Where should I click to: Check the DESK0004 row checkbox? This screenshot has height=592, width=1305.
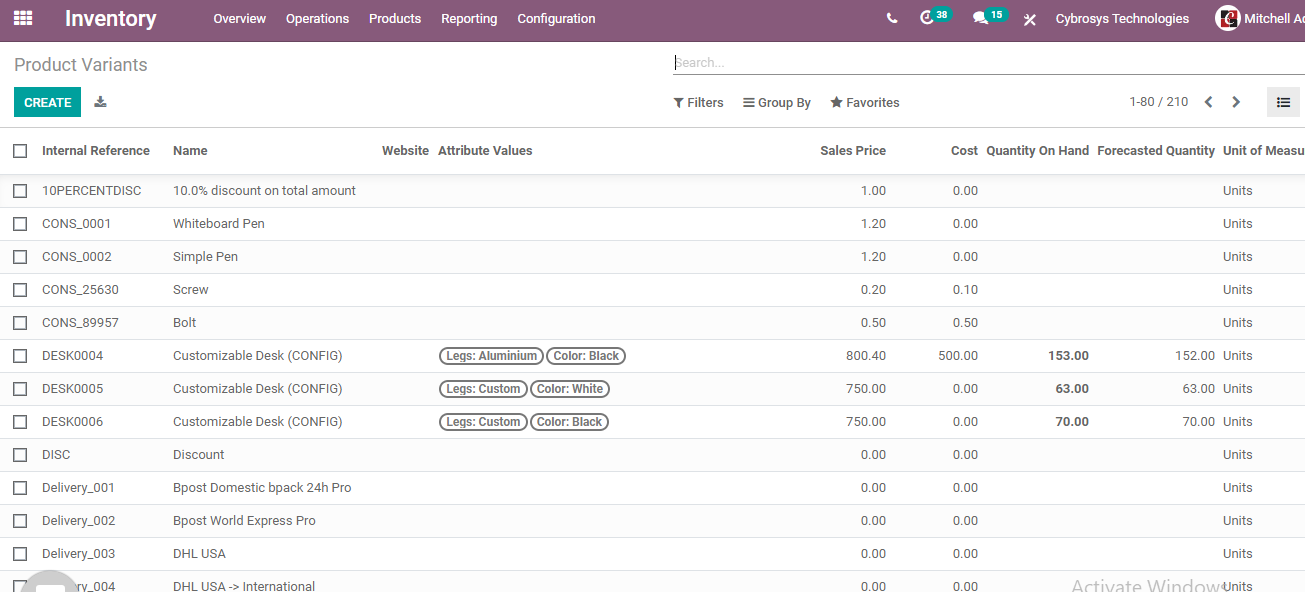(x=20, y=356)
